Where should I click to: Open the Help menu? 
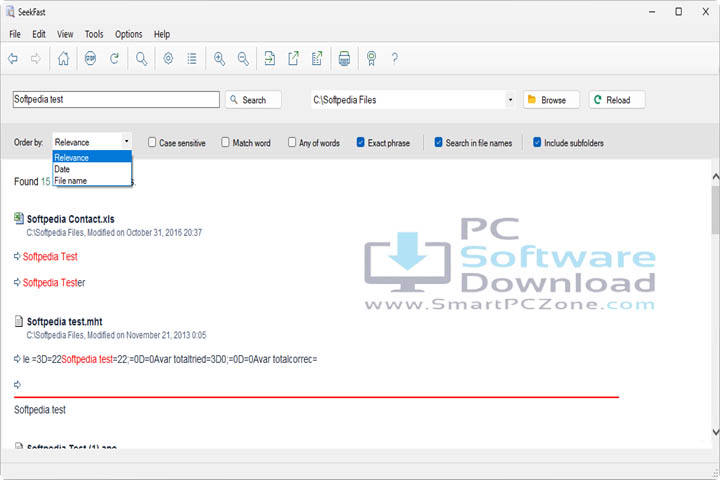coord(162,34)
